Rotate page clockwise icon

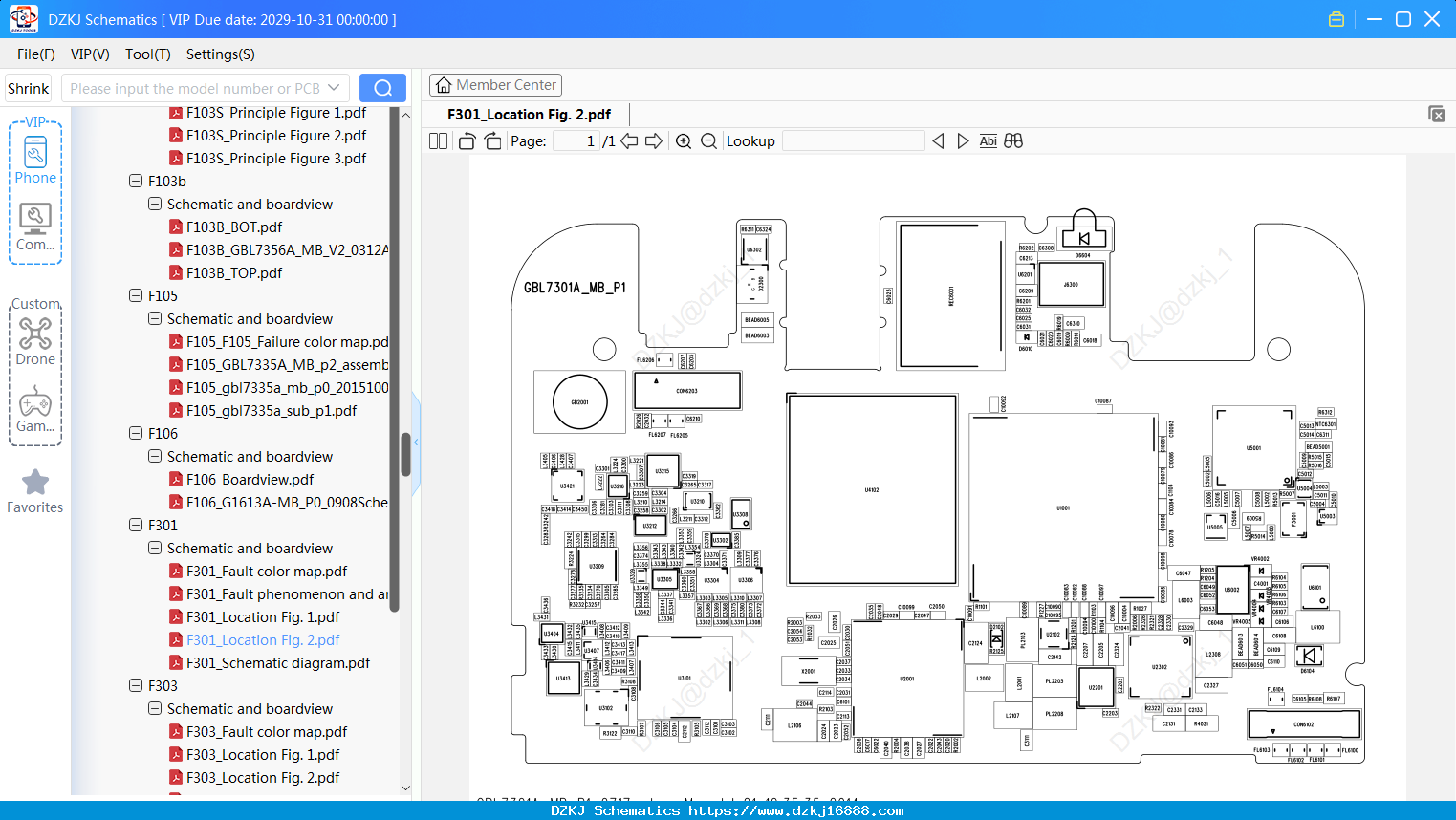[492, 141]
